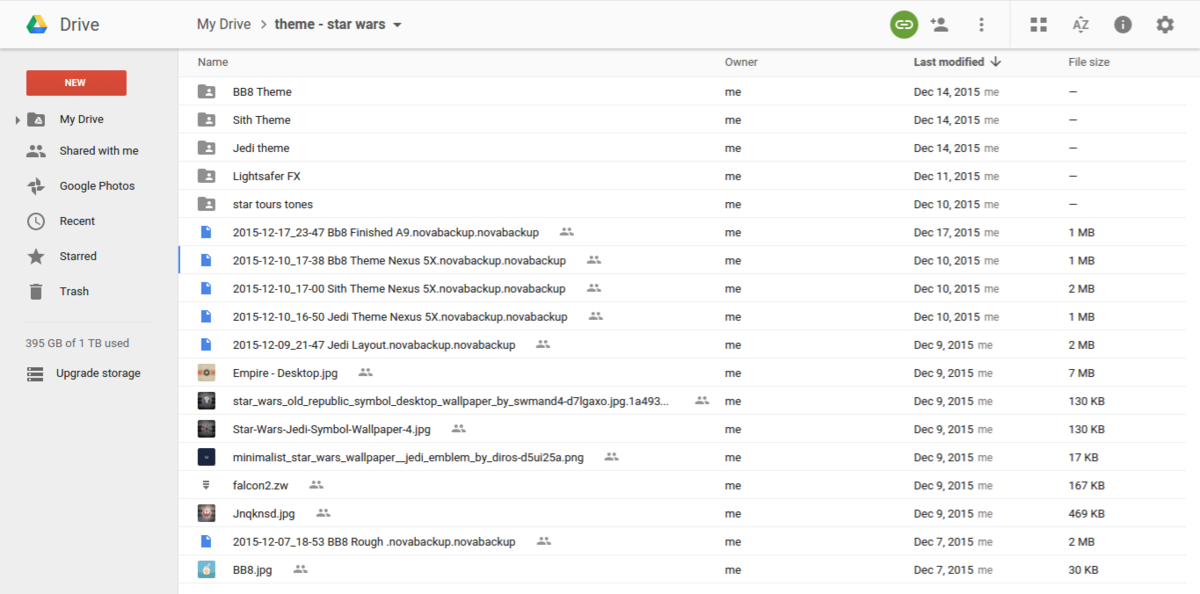Click the A-Z sort options icon
This screenshot has height=594, width=1200.
(x=1080, y=23)
